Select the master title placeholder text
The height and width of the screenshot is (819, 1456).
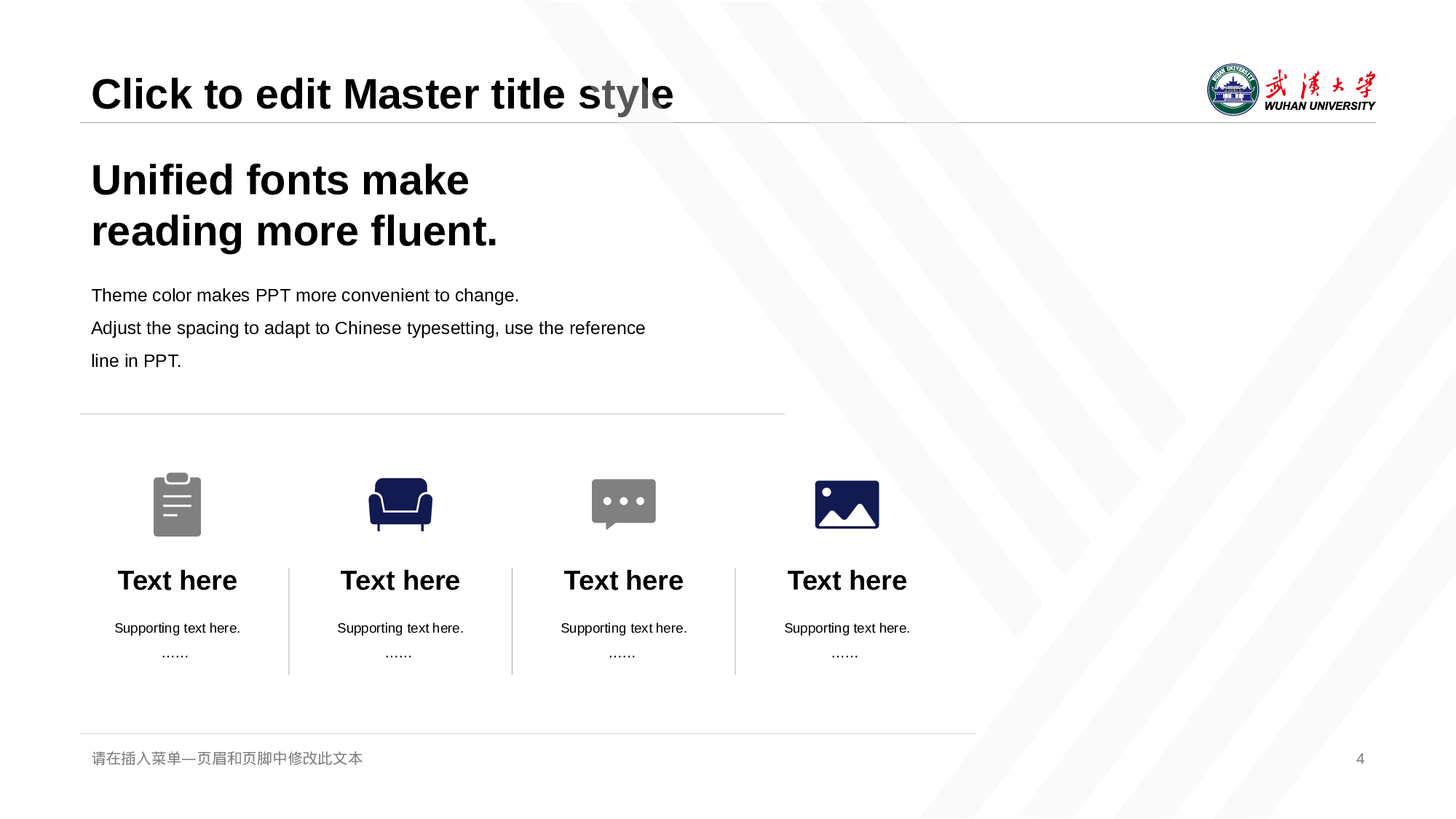point(382,95)
